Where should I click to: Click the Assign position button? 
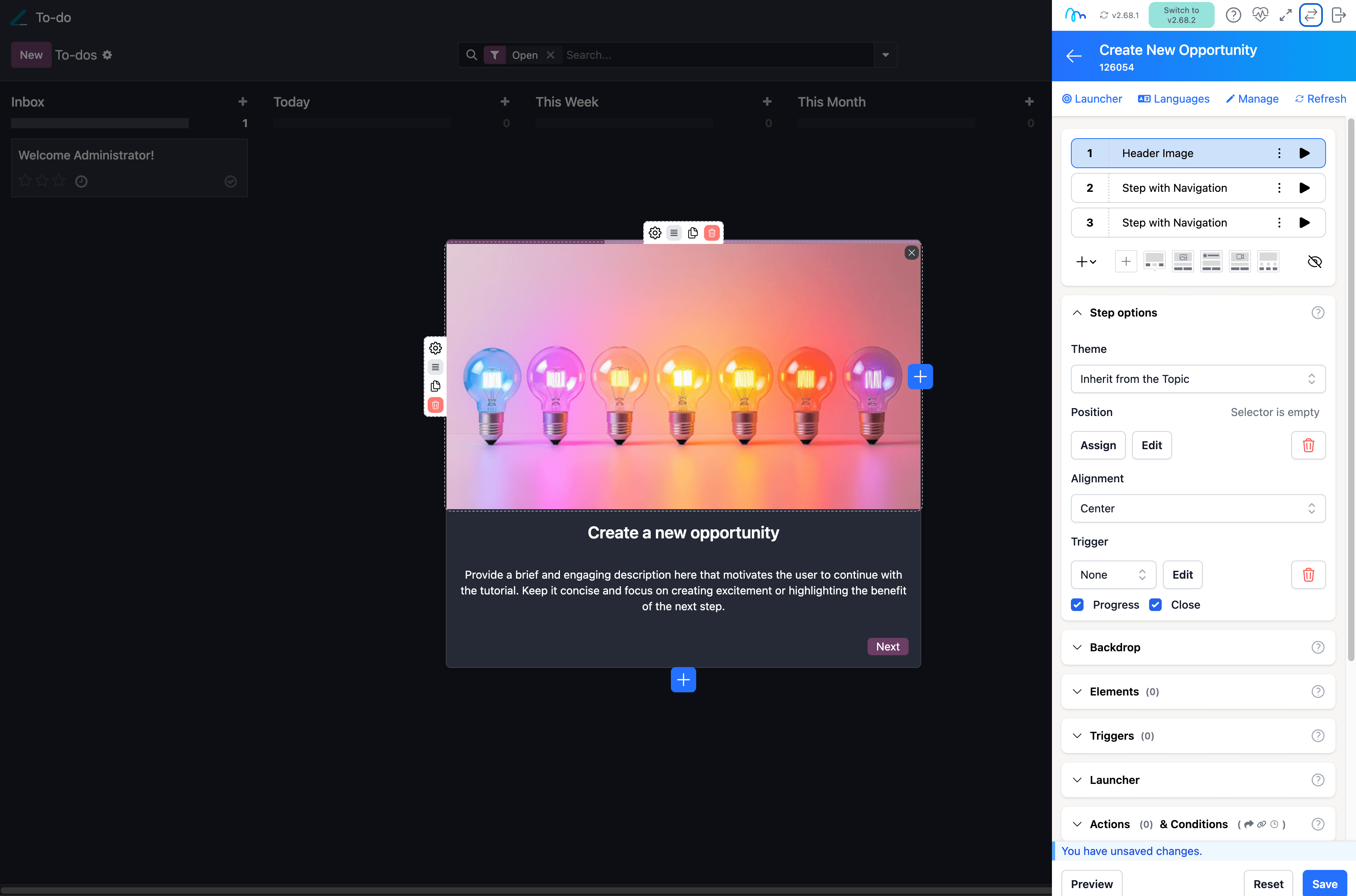[1098, 445]
